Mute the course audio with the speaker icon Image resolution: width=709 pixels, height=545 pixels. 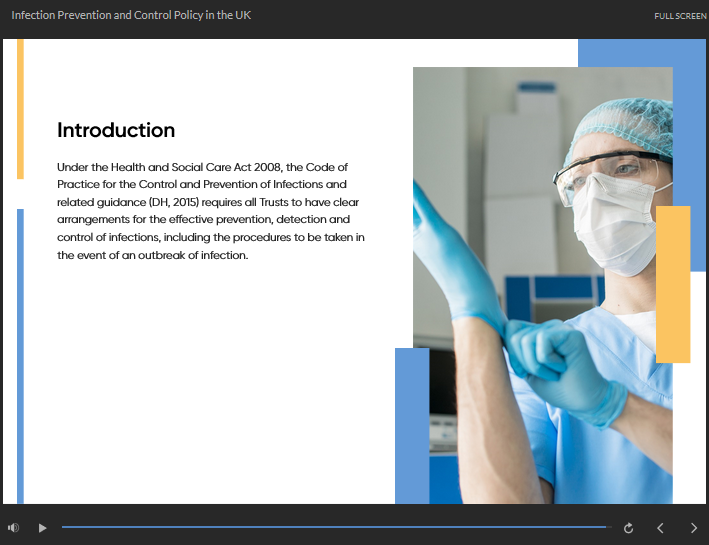[x=14, y=528]
